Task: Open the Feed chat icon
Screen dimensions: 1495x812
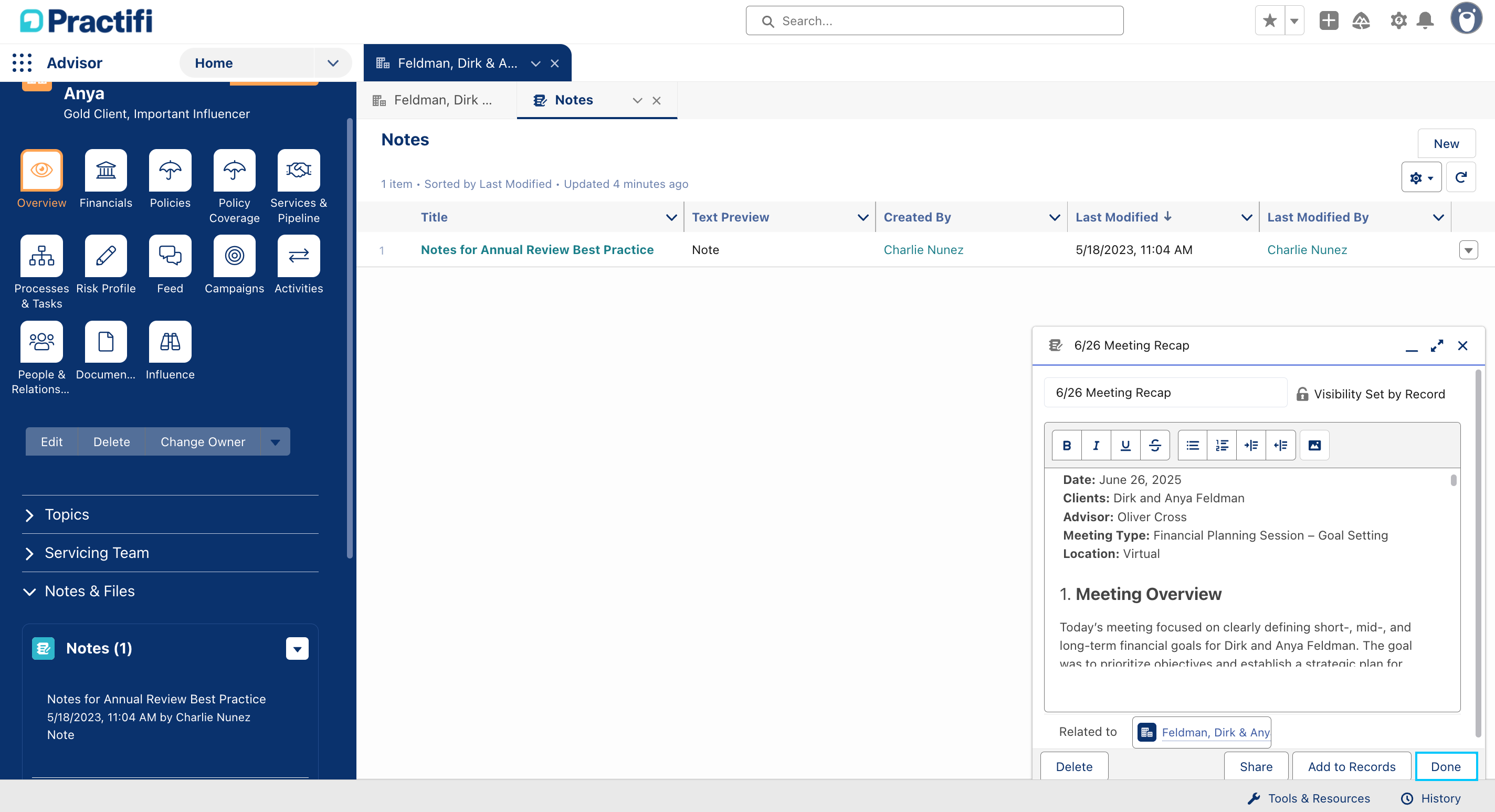Action: click(170, 256)
